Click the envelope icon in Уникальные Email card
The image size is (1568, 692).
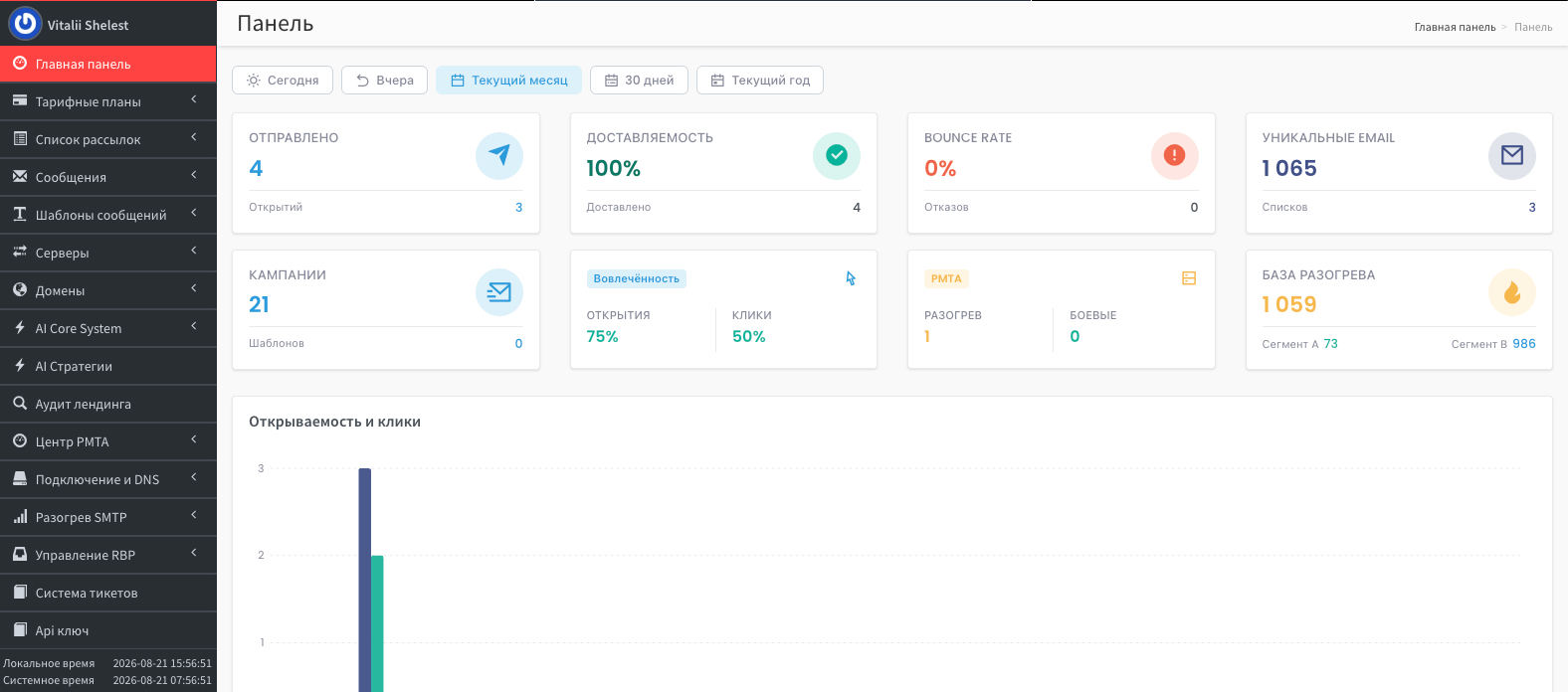click(x=1512, y=156)
